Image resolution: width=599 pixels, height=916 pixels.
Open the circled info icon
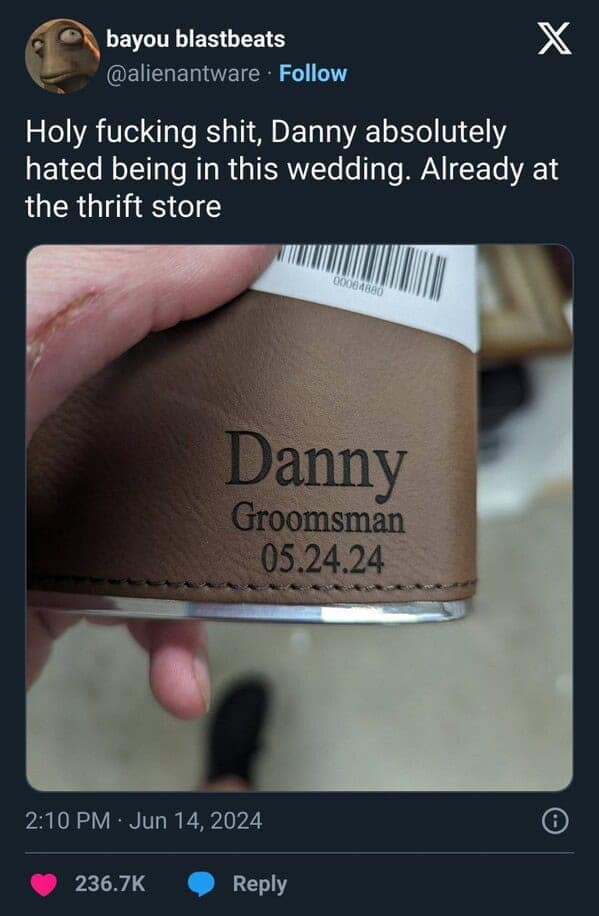click(555, 822)
